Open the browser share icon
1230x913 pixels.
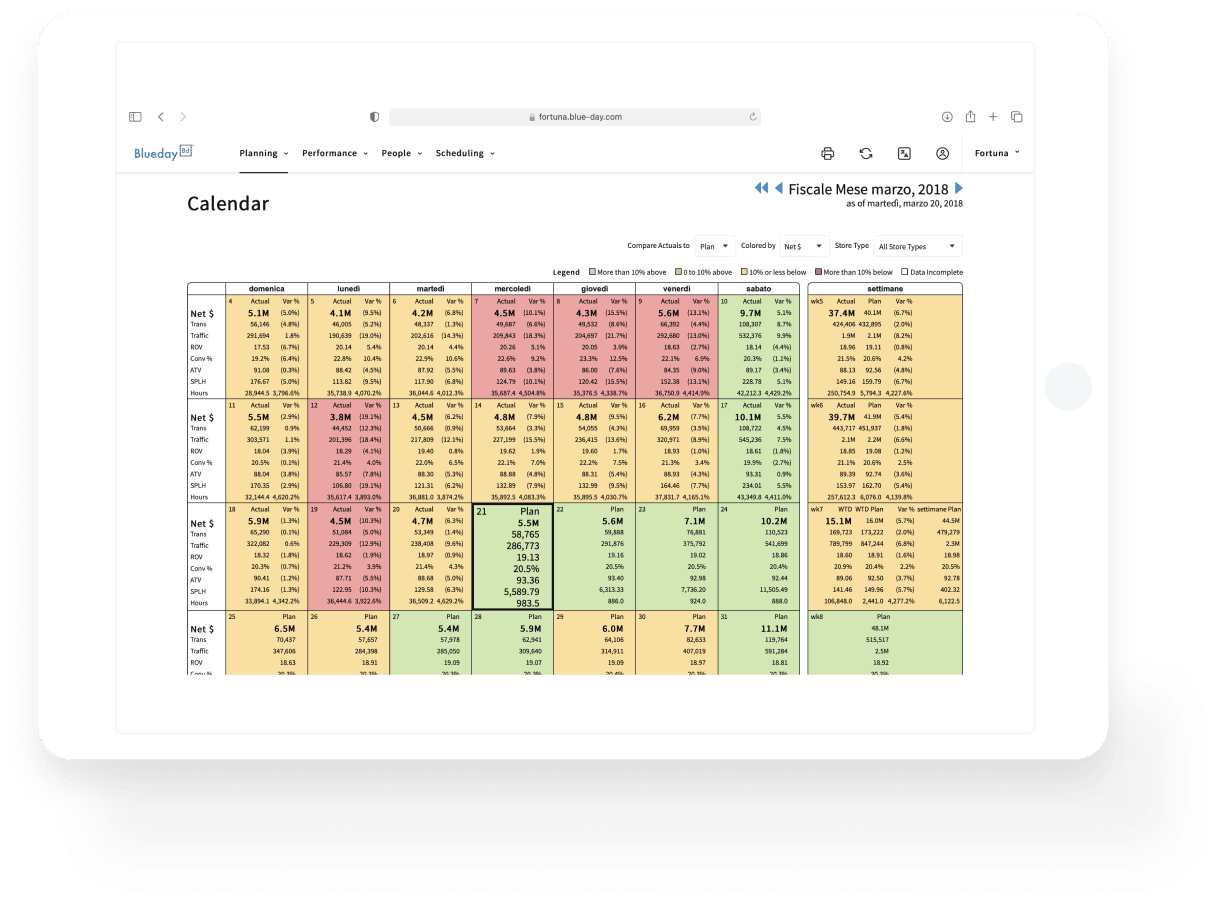[970, 117]
